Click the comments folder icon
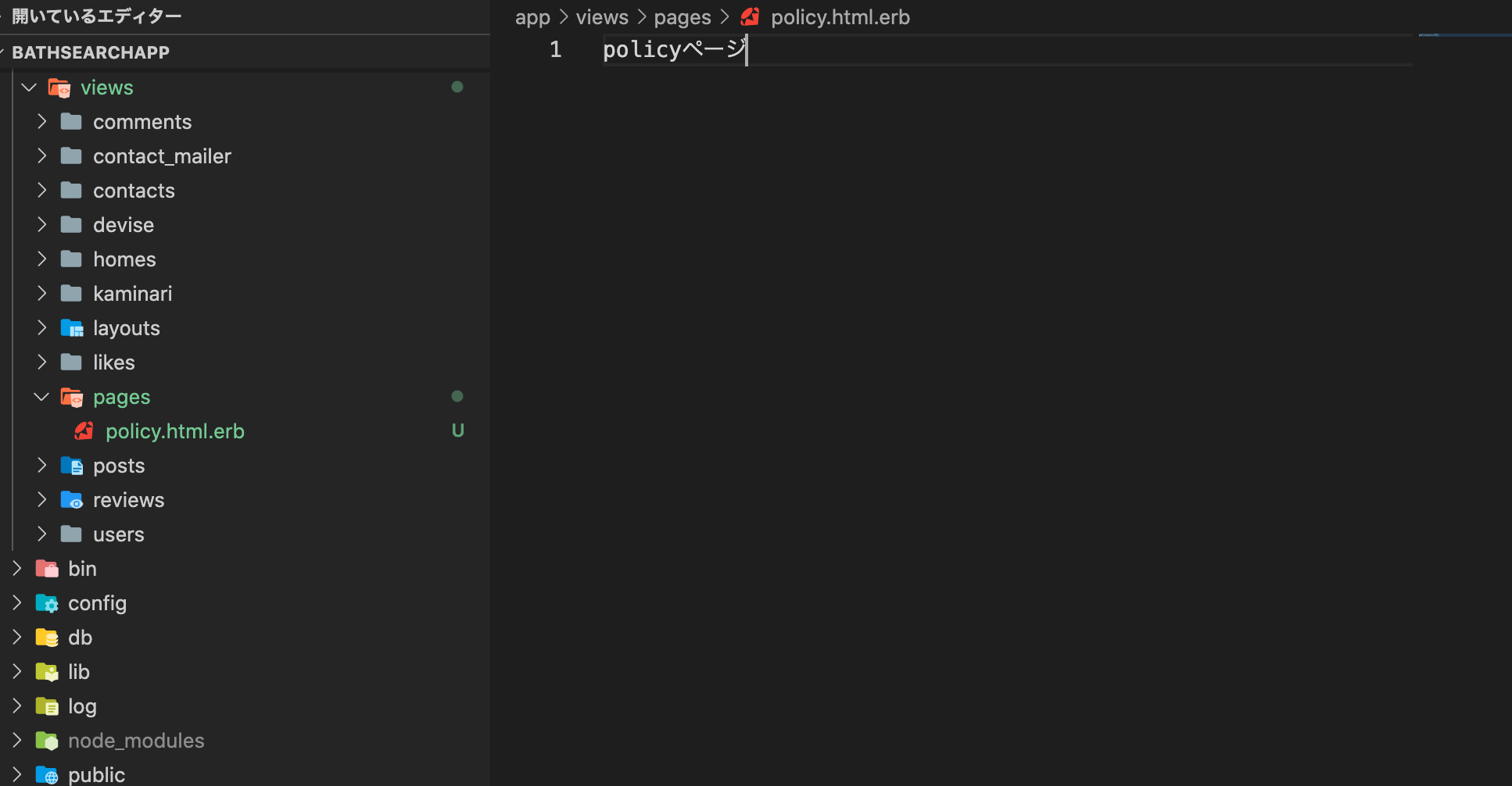1512x786 pixels. coord(71,122)
